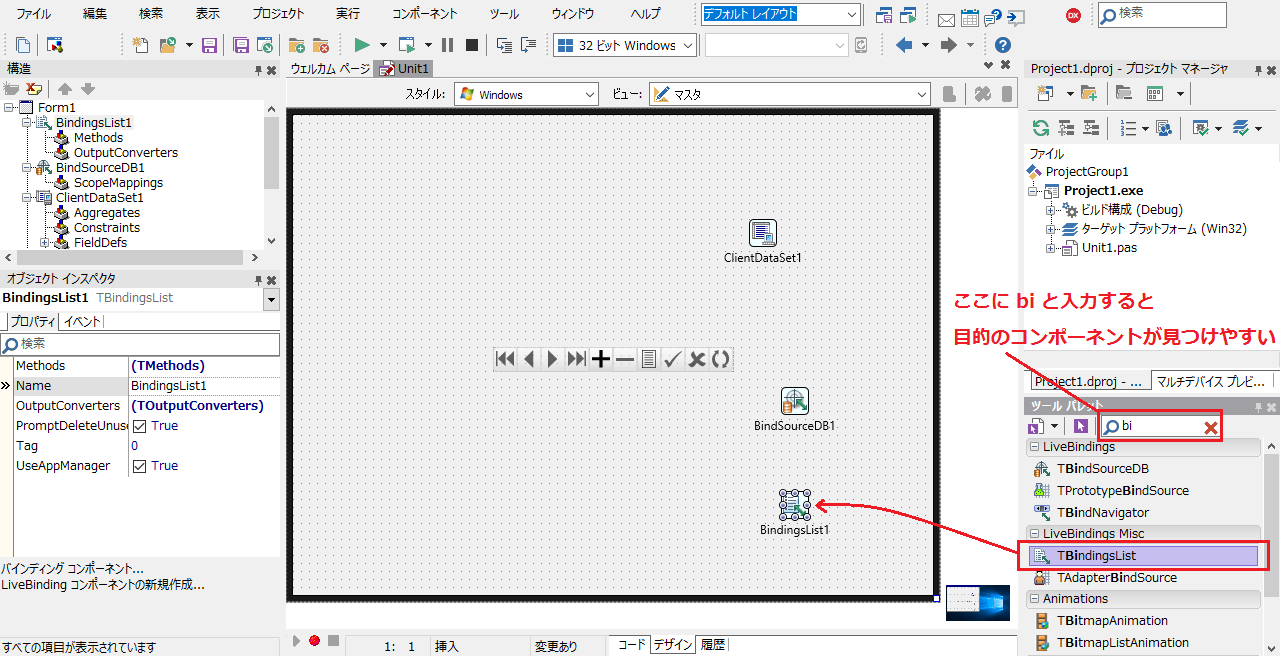
Task: Run the project with the green play icon
Action: click(x=360, y=45)
